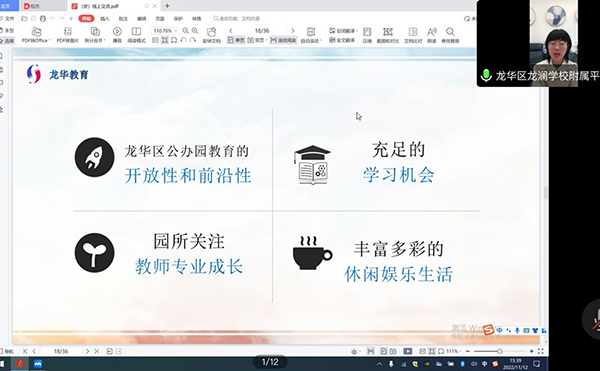Switch to the 插入 ribbon tab

point(104,18)
